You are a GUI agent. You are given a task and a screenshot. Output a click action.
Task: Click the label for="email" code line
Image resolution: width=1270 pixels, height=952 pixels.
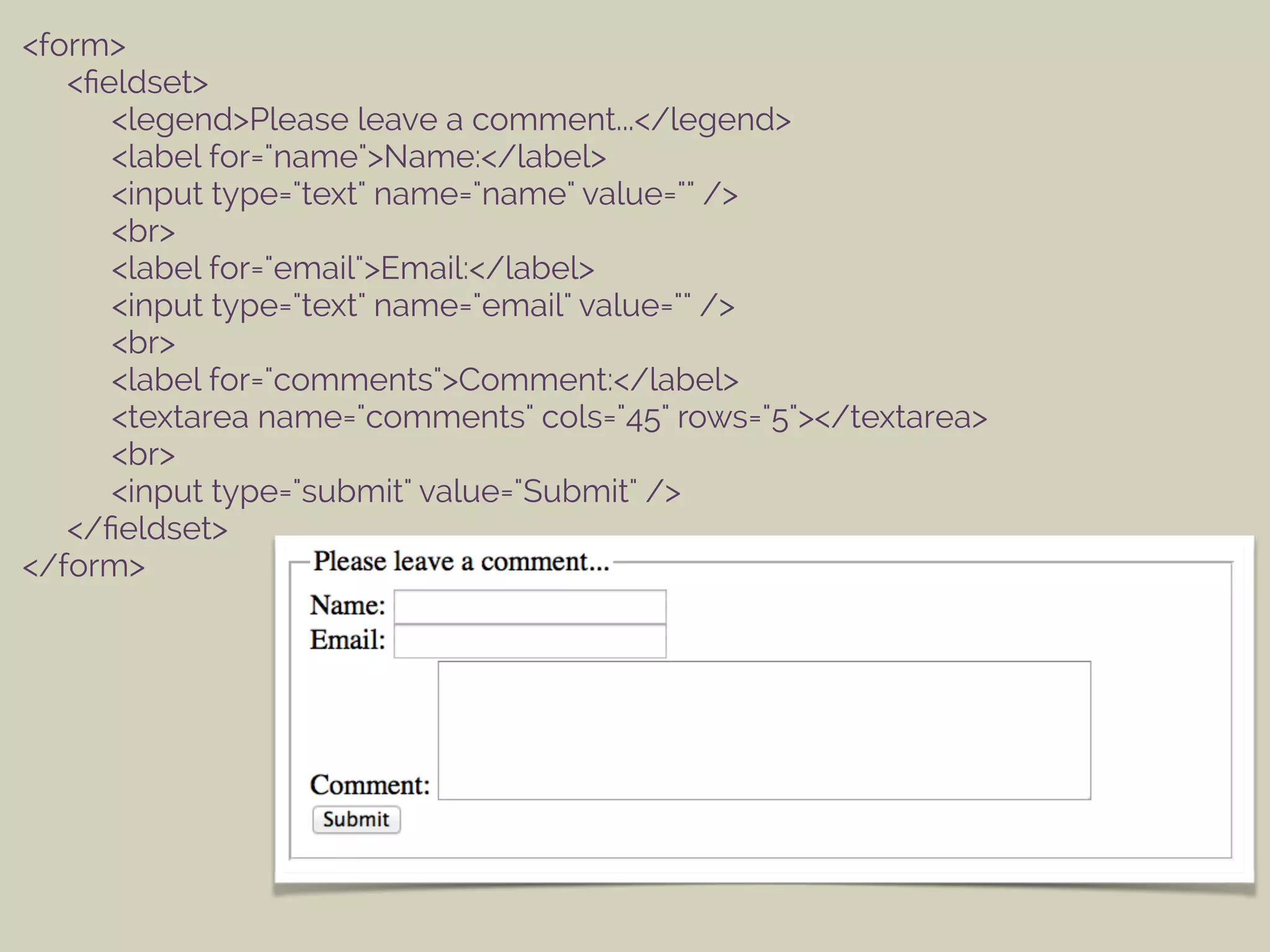pyautogui.click(x=353, y=268)
